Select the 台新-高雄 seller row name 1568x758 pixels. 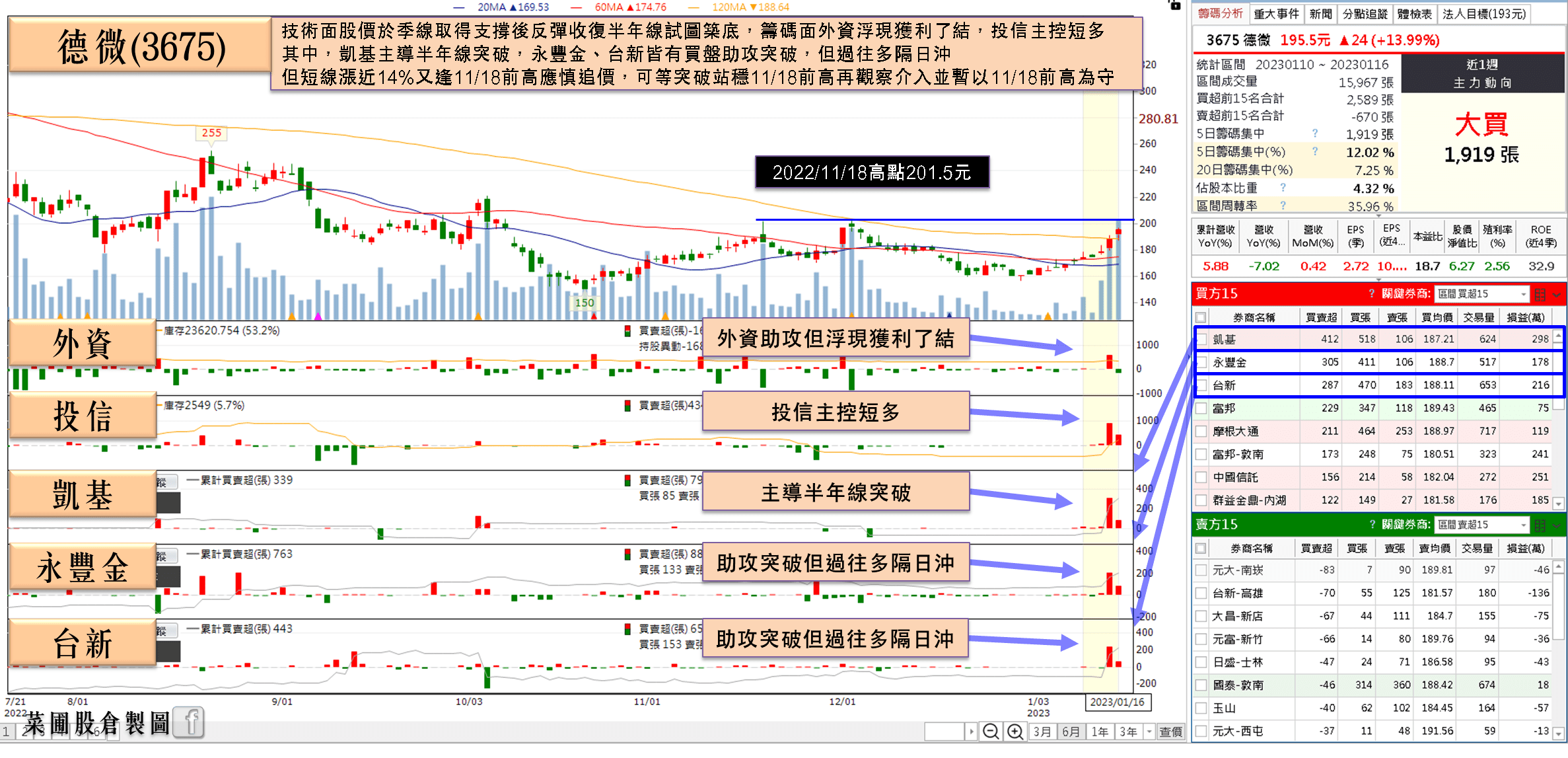click(x=1238, y=593)
